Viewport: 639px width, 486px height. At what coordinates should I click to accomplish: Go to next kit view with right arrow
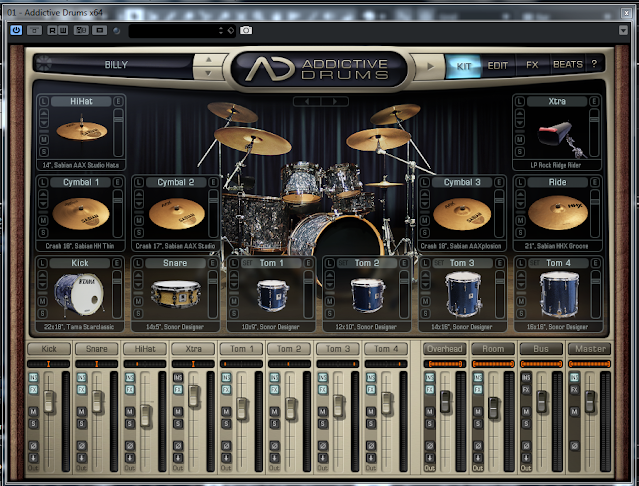click(335, 101)
